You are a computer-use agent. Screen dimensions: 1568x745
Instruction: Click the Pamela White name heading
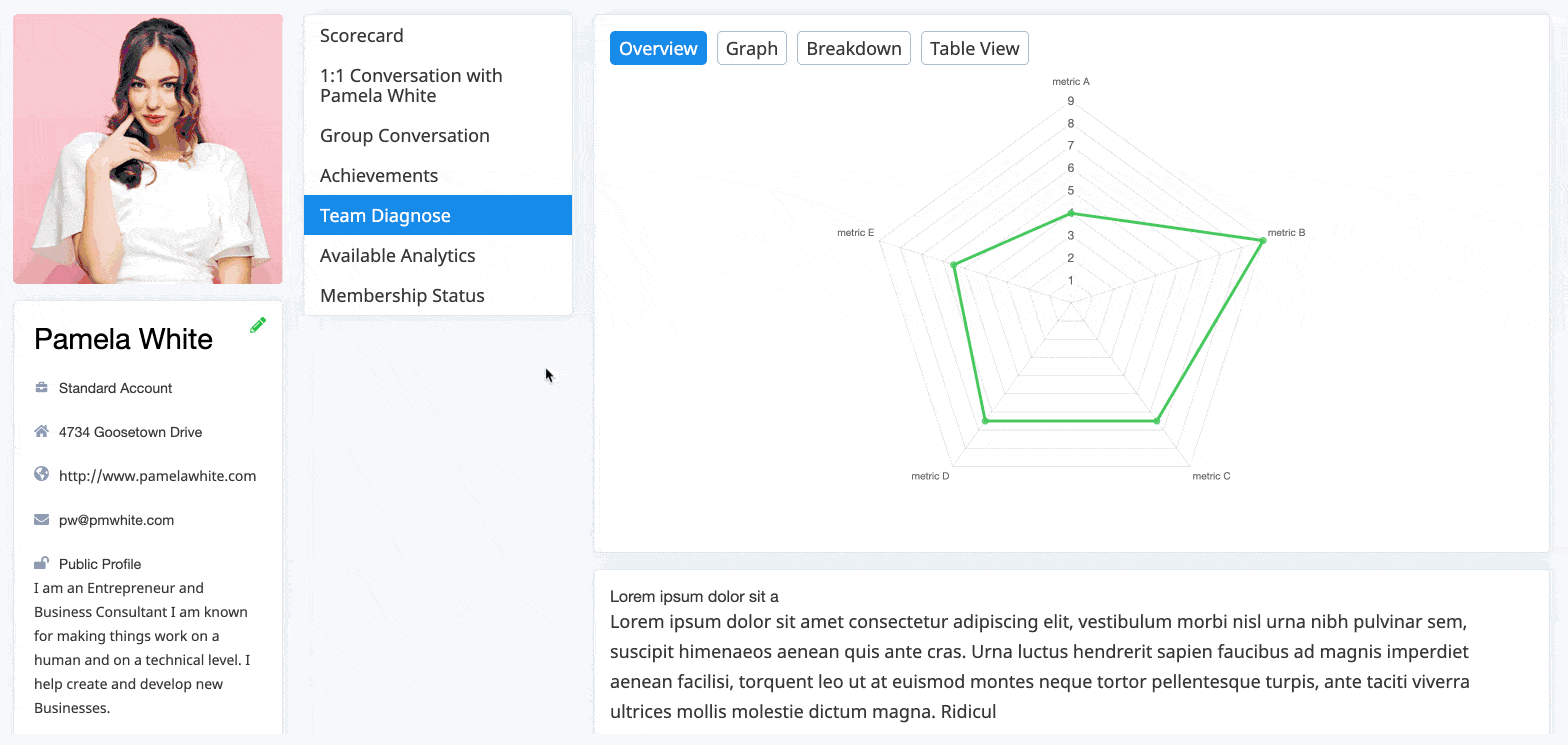pos(123,339)
